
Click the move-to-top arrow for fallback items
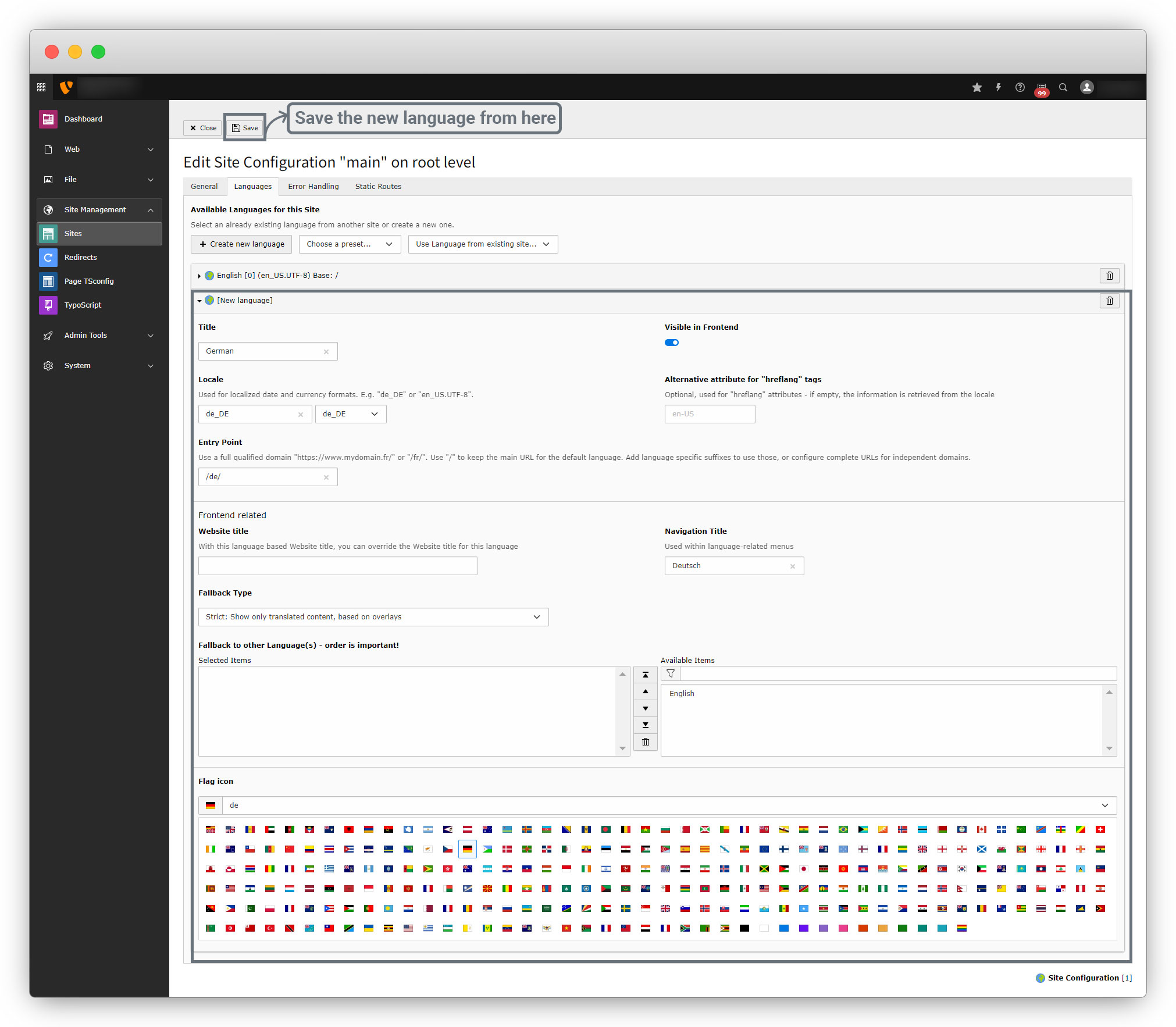point(645,675)
